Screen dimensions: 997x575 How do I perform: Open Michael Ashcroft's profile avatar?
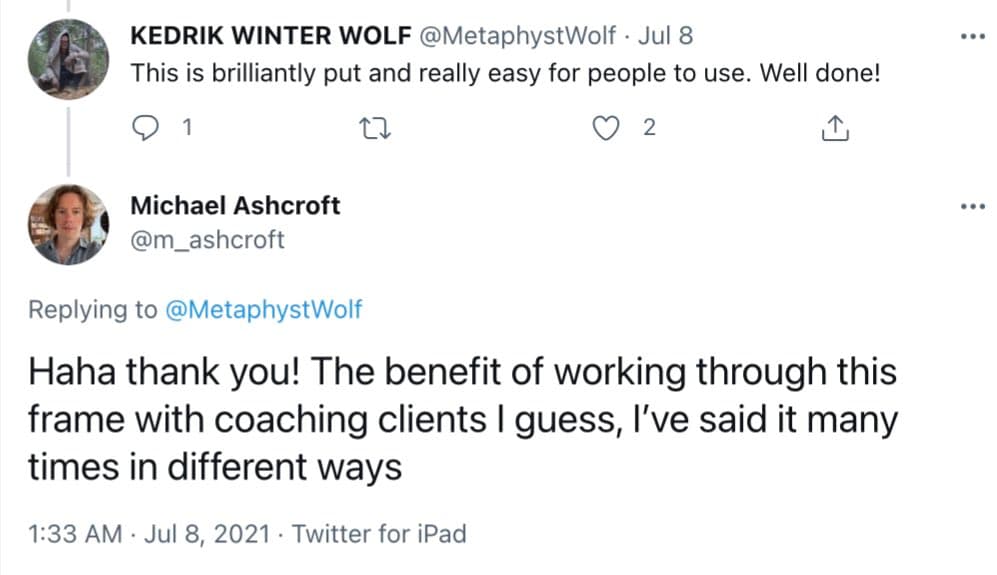coord(67,224)
